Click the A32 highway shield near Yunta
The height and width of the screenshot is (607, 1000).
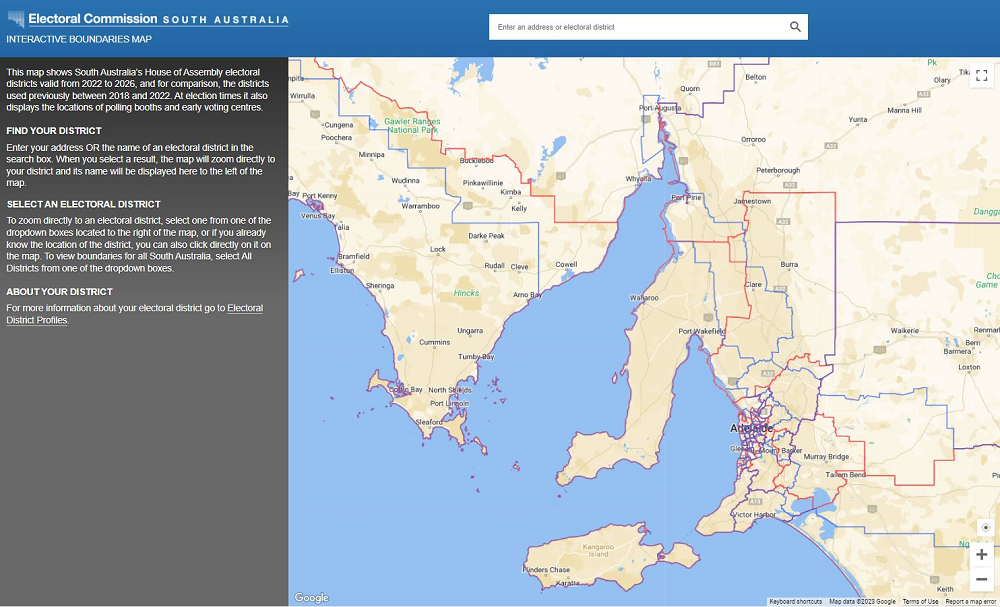[831, 145]
